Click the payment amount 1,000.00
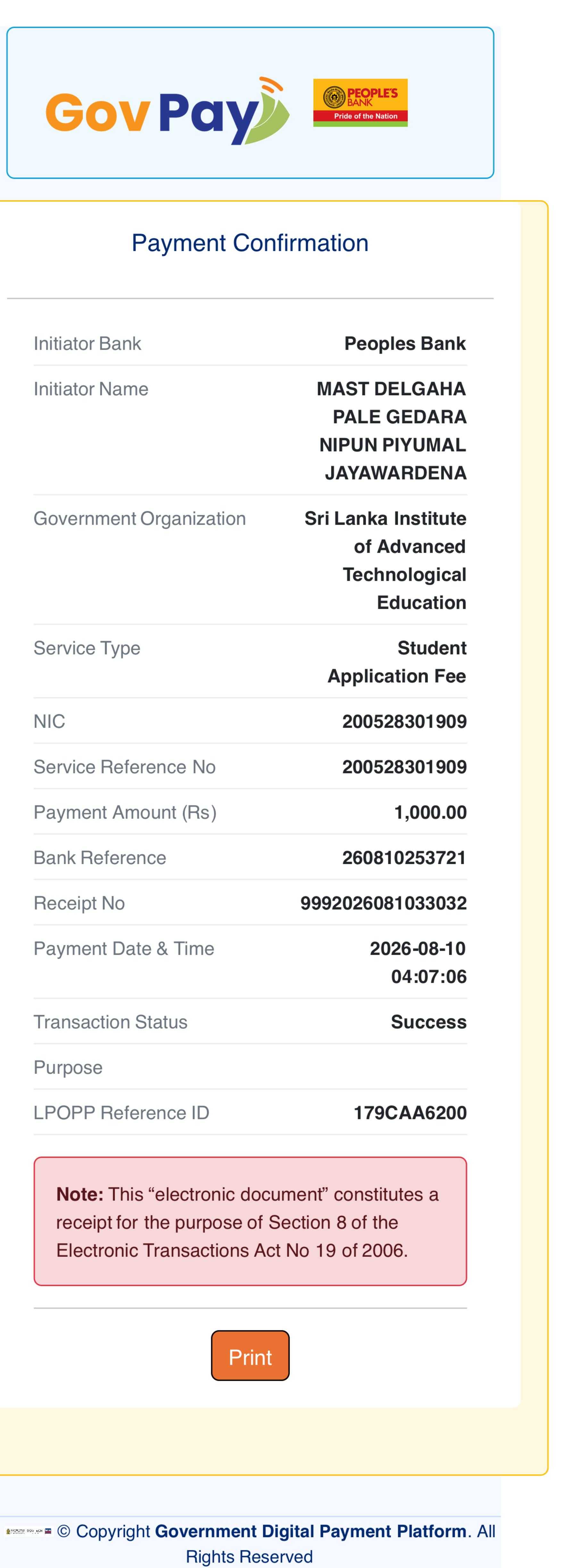565x1568 pixels. (x=430, y=812)
